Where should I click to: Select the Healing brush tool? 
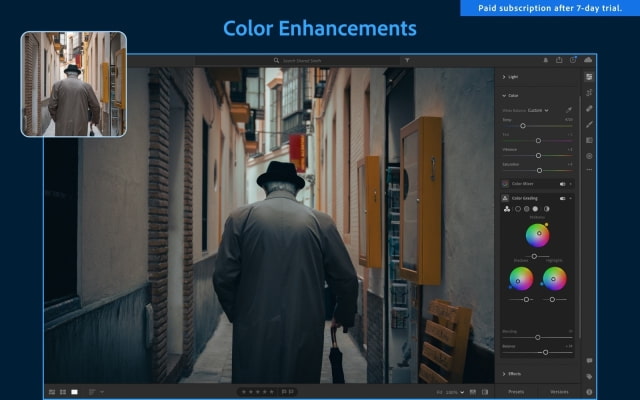pos(589,108)
